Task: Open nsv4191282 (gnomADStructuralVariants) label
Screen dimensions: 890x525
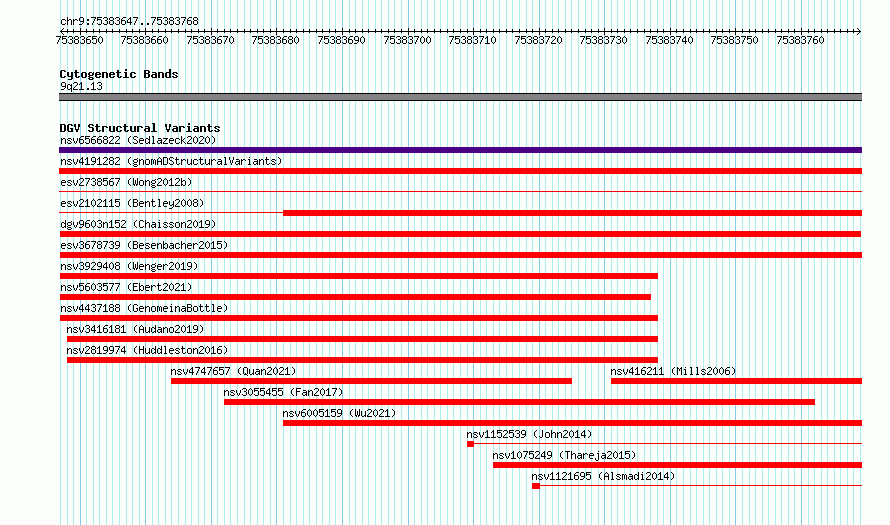Action: pyautogui.click(x=171, y=161)
